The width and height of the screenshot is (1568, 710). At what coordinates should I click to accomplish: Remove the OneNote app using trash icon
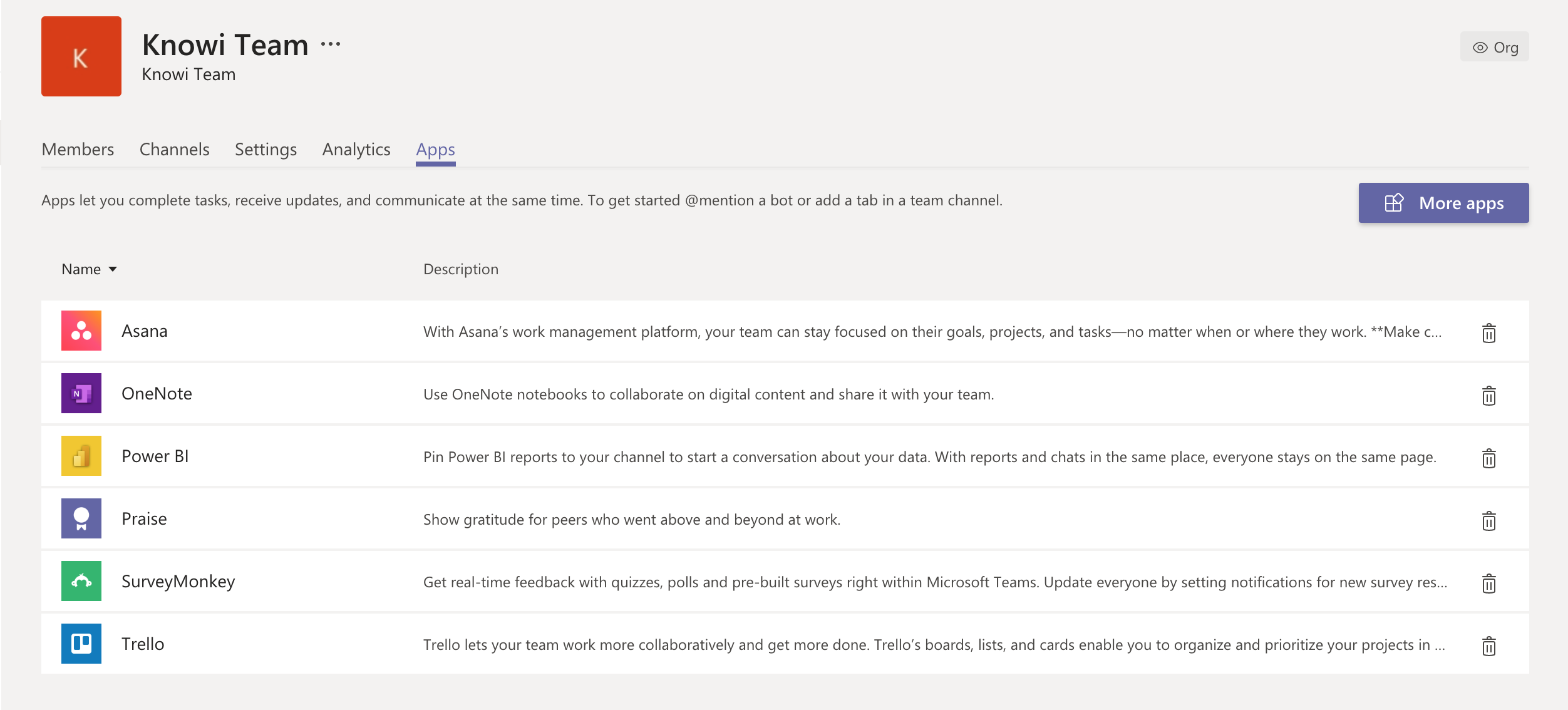click(x=1488, y=395)
